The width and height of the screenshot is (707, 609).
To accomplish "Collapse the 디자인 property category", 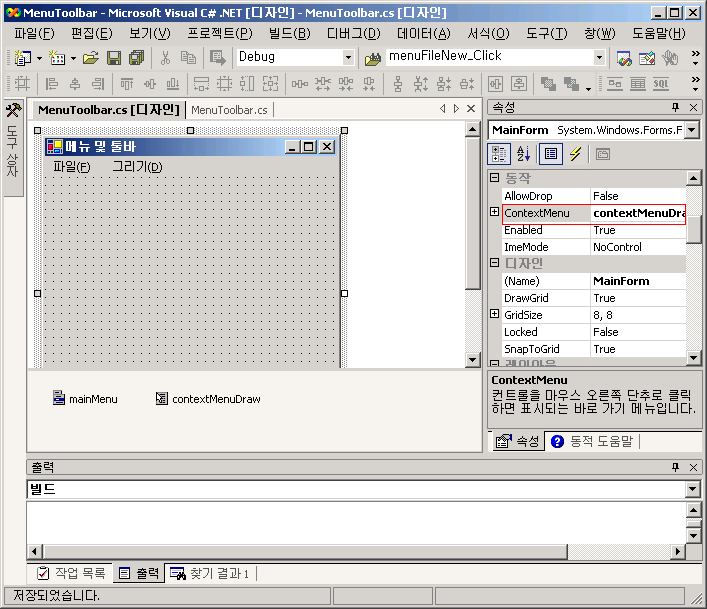I will pyautogui.click(x=495, y=263).
